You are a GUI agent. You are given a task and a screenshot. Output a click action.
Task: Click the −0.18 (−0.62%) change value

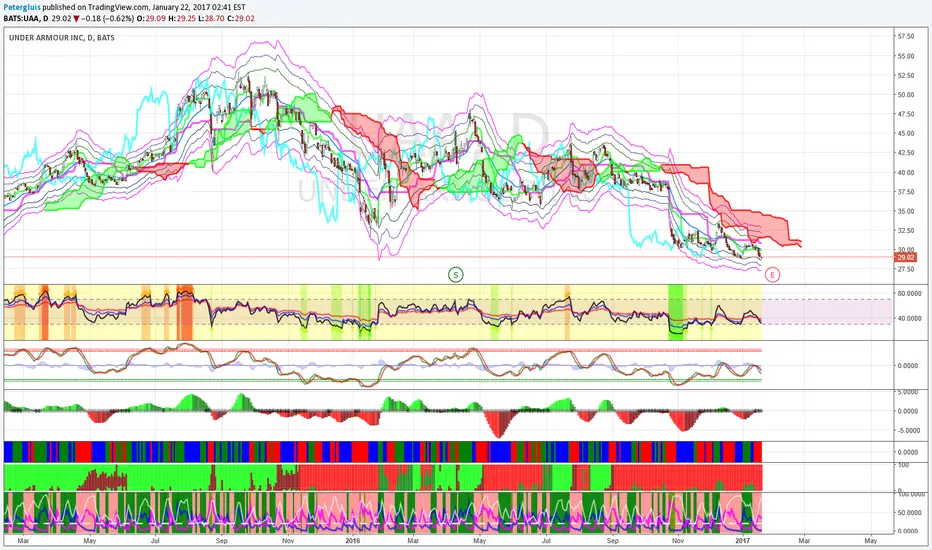coord(108,18)
